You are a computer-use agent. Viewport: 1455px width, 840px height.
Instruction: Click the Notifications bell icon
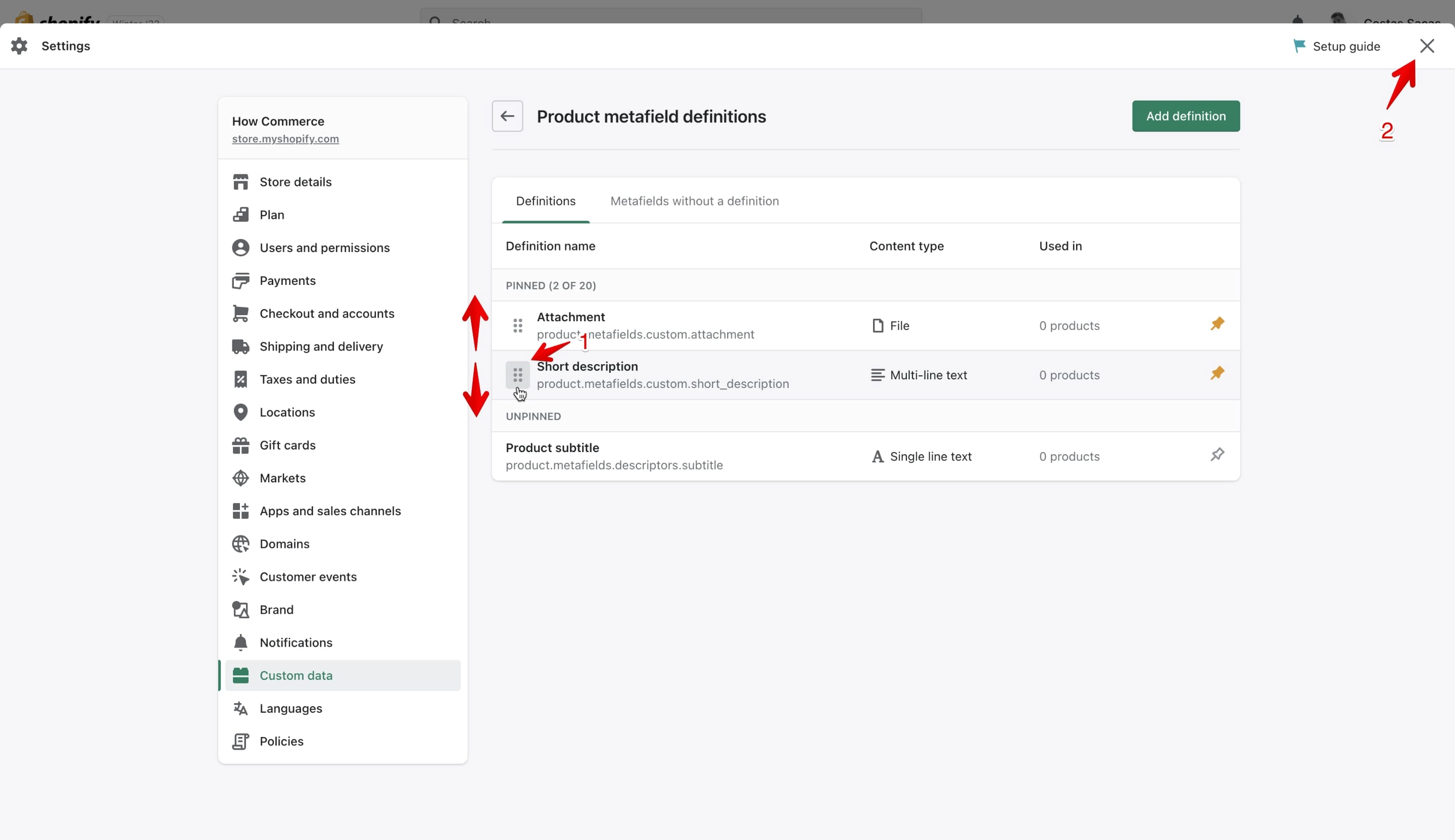coord(240,642)
